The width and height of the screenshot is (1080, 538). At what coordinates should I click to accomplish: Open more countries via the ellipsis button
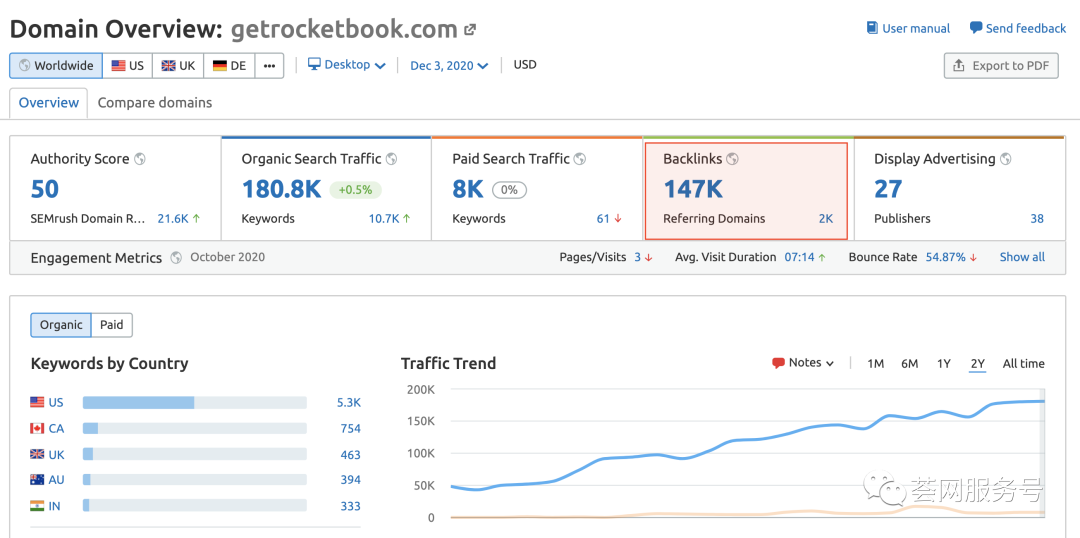click(x=269, y=66)
